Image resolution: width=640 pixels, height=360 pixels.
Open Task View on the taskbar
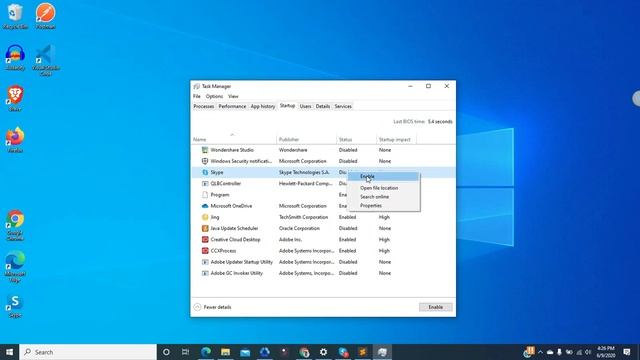coord(186,352)
